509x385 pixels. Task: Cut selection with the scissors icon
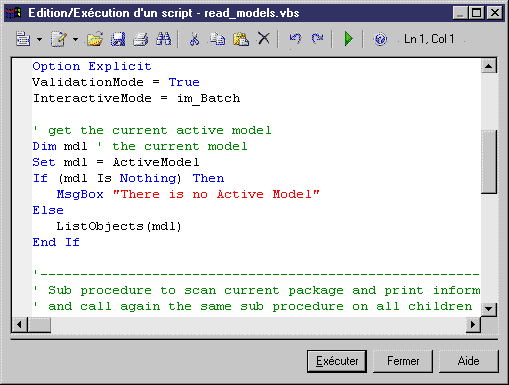(194, 39)
